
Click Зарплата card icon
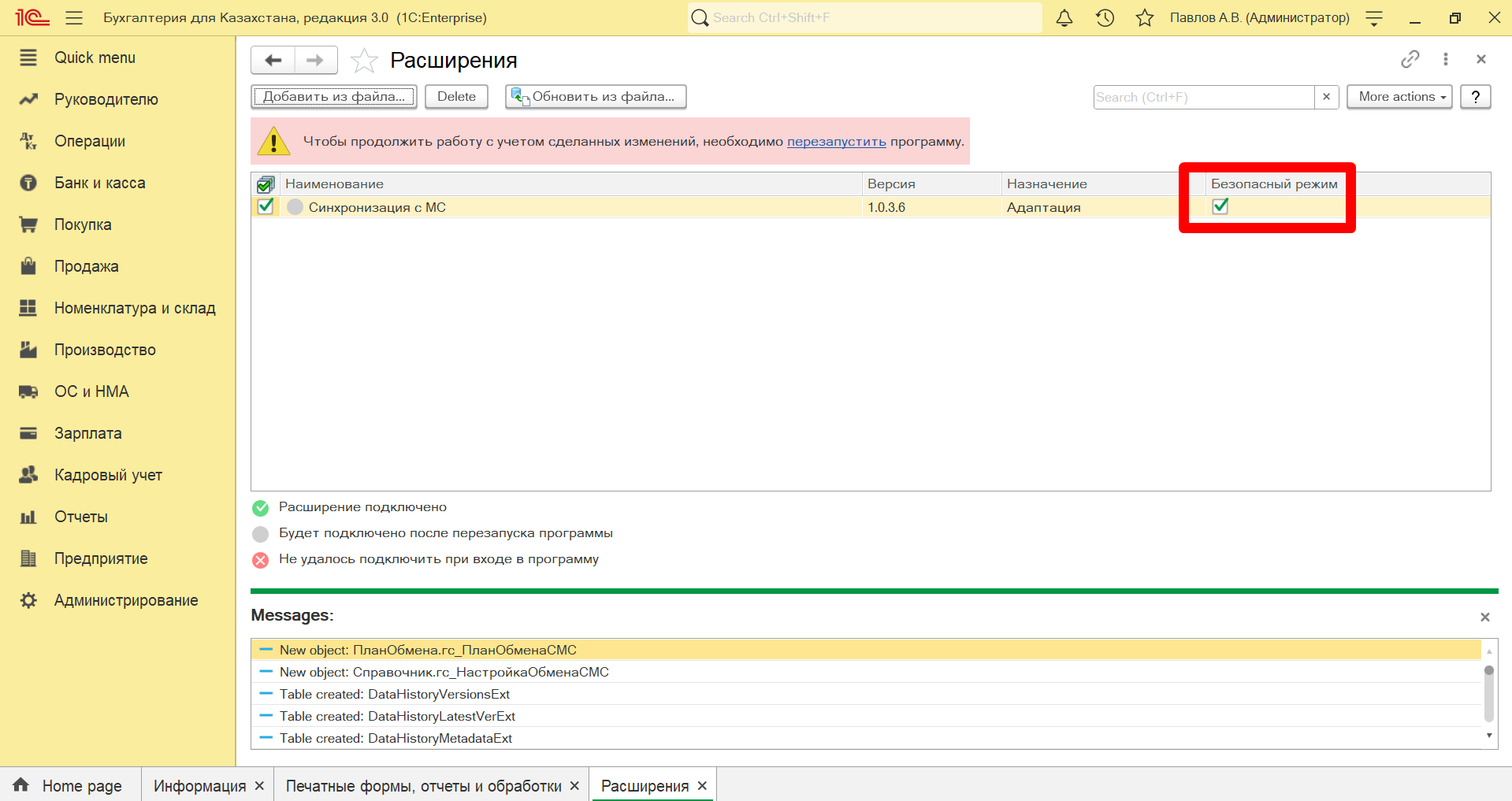[x=28, y=433]
